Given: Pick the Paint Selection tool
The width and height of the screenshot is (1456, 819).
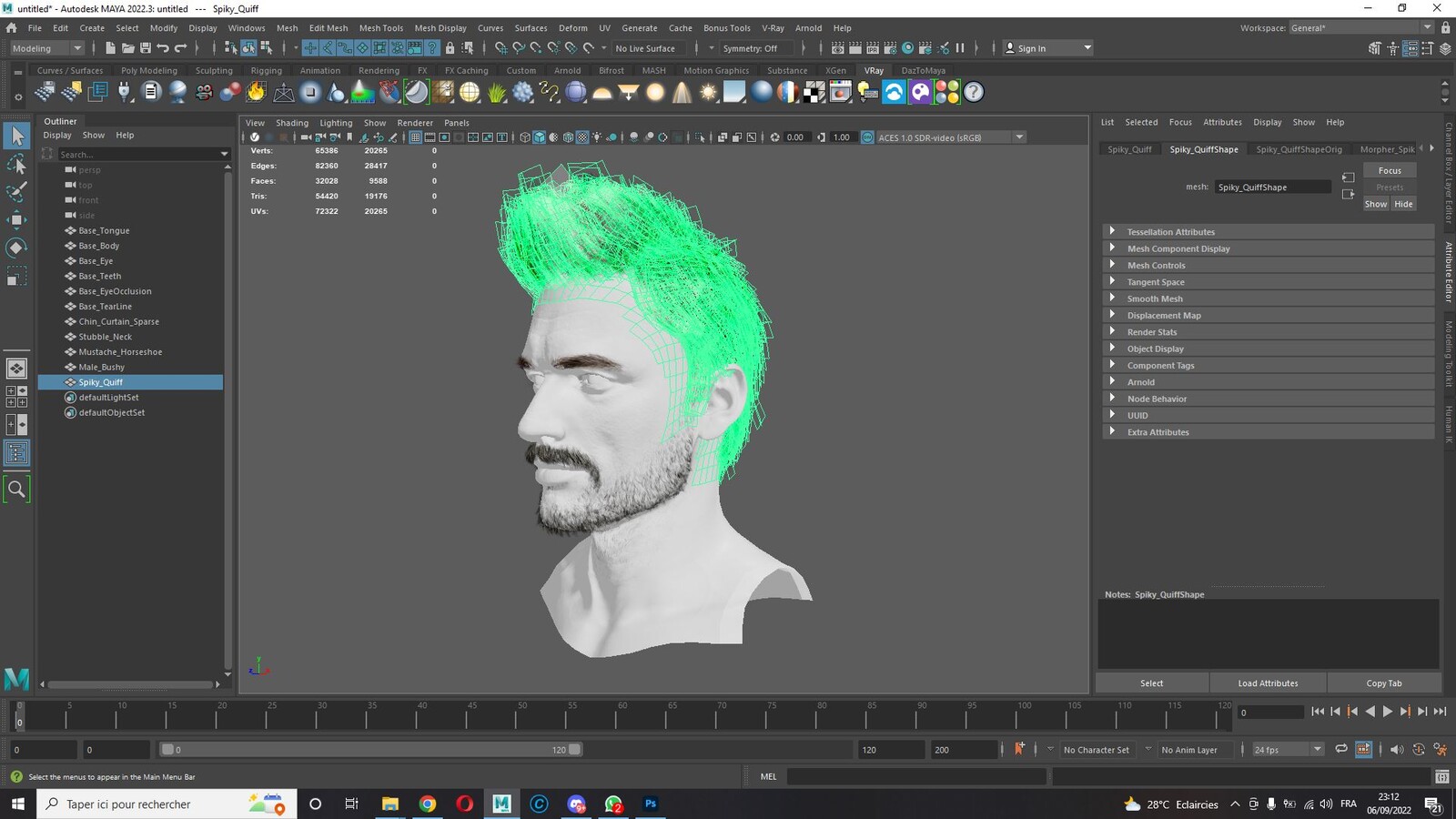Looking at the screenshot, I should pyautogui.click(x=16, y=192).
